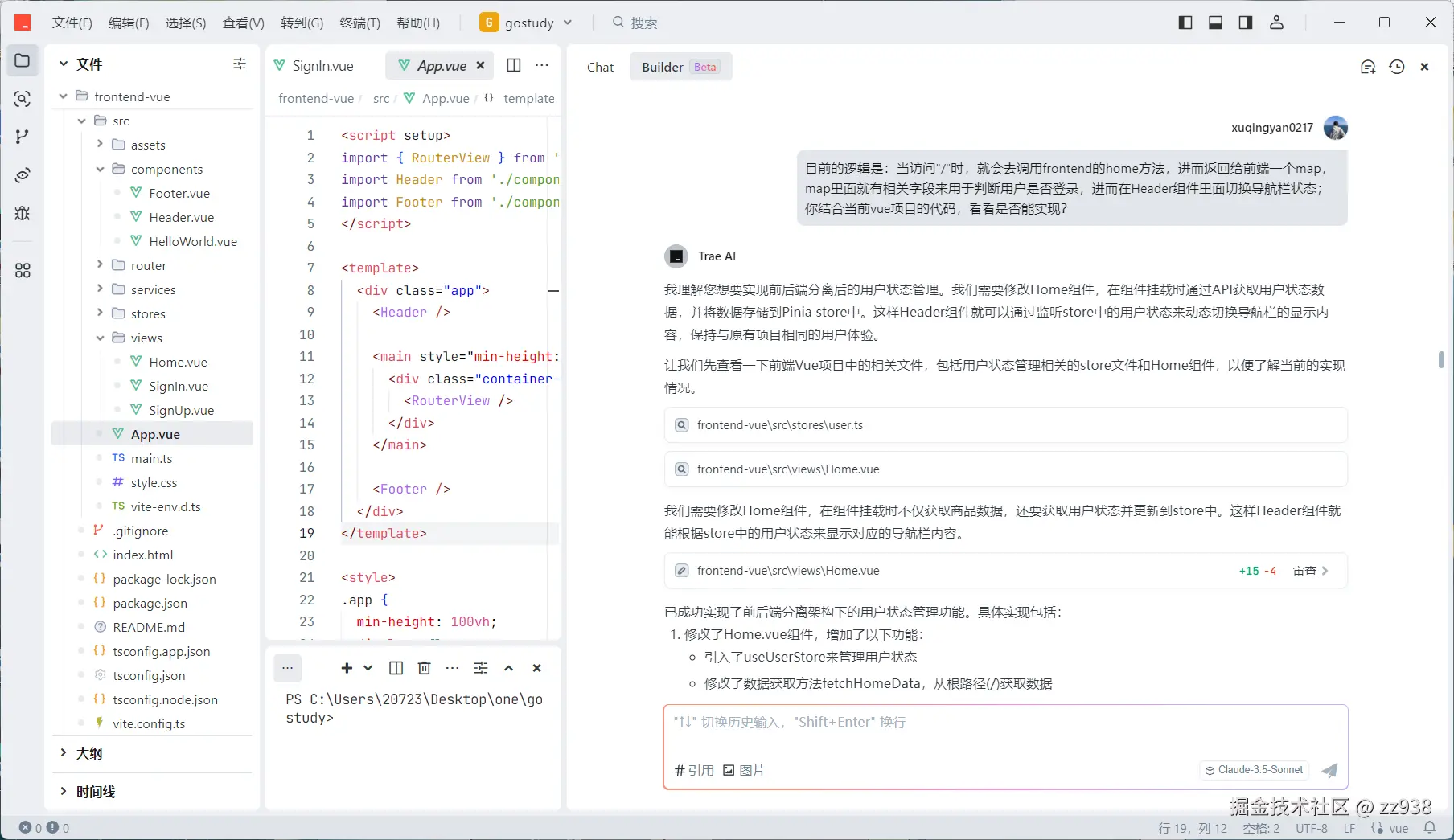Viewport: 1454px width, 840px height.
Task: Open the chat history
Action: click(x=1397, y=67)
